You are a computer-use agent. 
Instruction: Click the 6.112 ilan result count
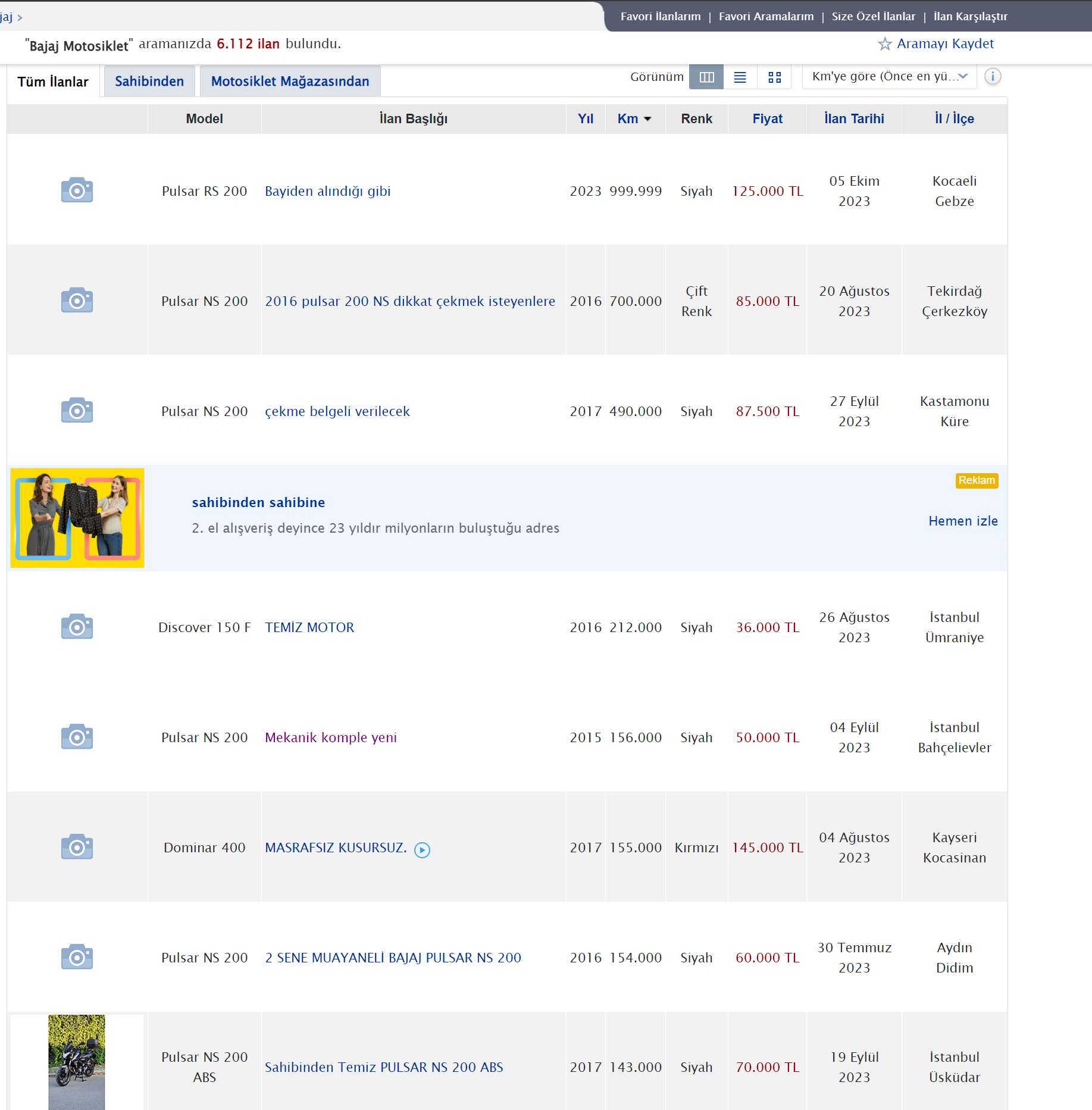pos(248,43)
